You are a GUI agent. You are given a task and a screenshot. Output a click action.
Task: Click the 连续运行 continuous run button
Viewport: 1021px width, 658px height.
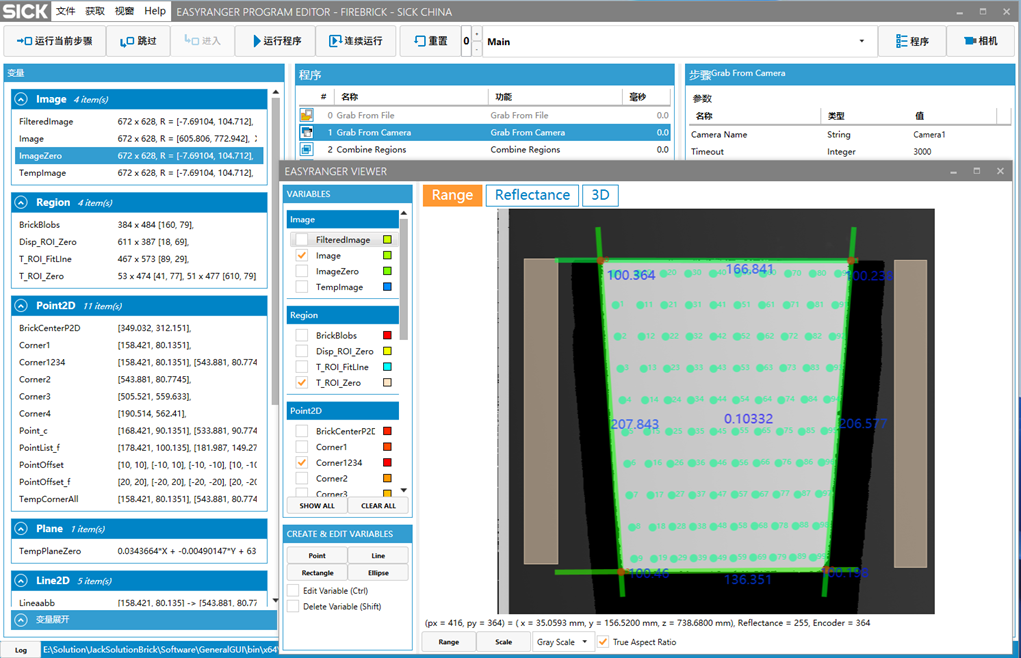pos(356,41)
